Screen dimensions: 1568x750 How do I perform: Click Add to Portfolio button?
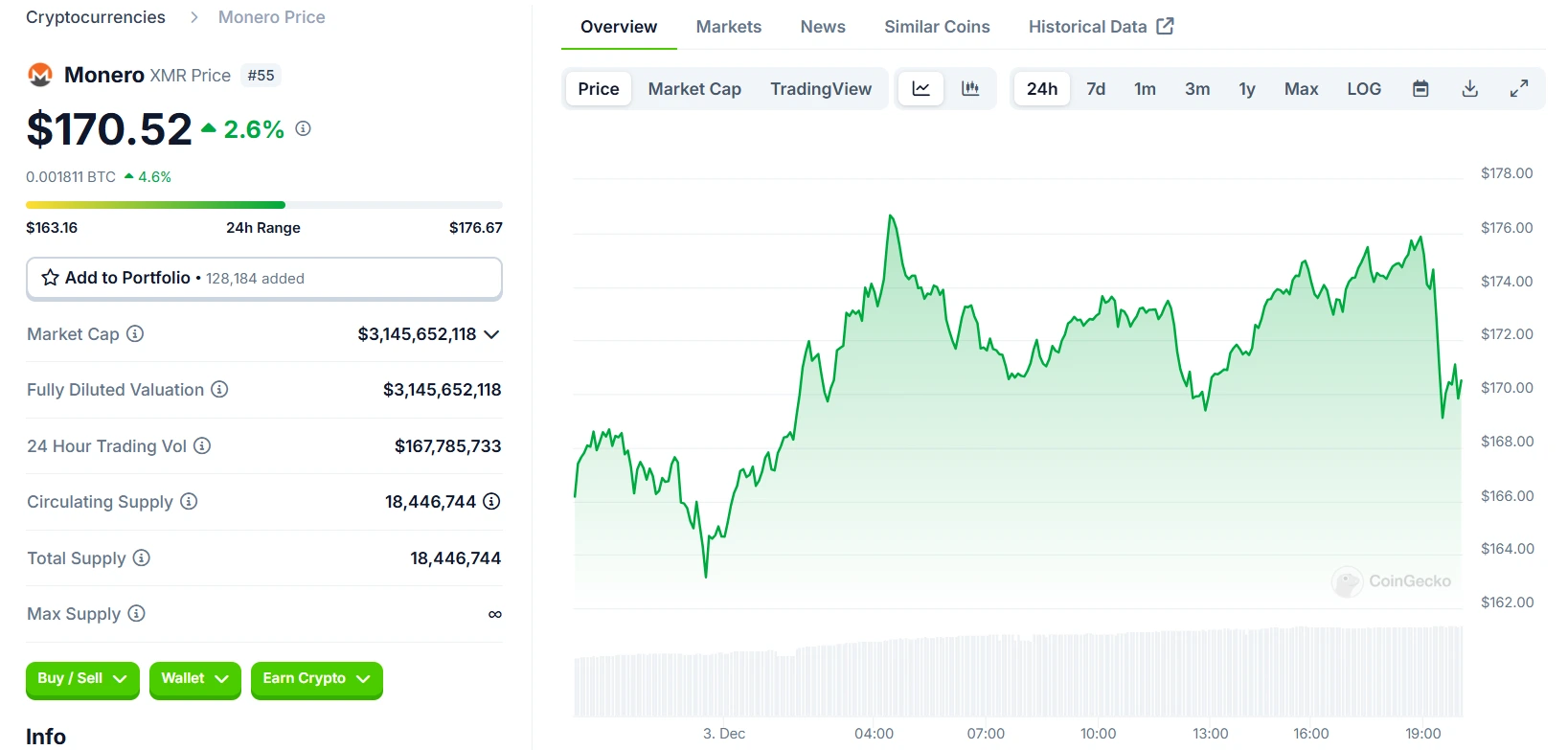coord(264,278)
